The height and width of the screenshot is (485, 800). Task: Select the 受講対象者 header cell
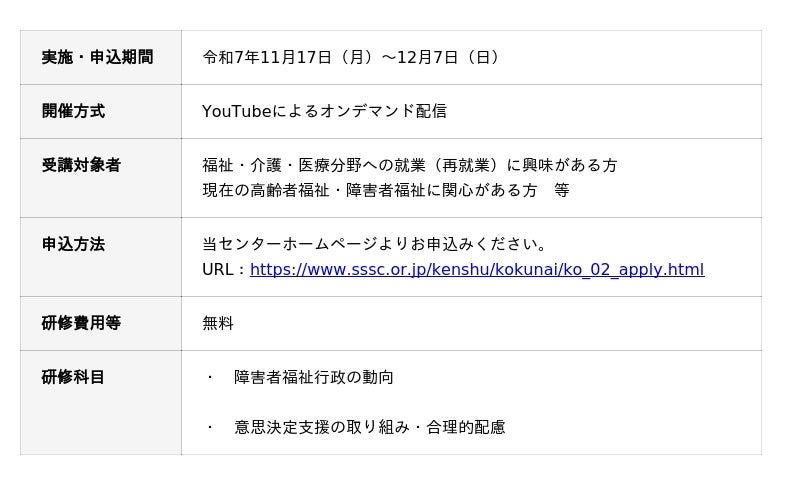81,165
